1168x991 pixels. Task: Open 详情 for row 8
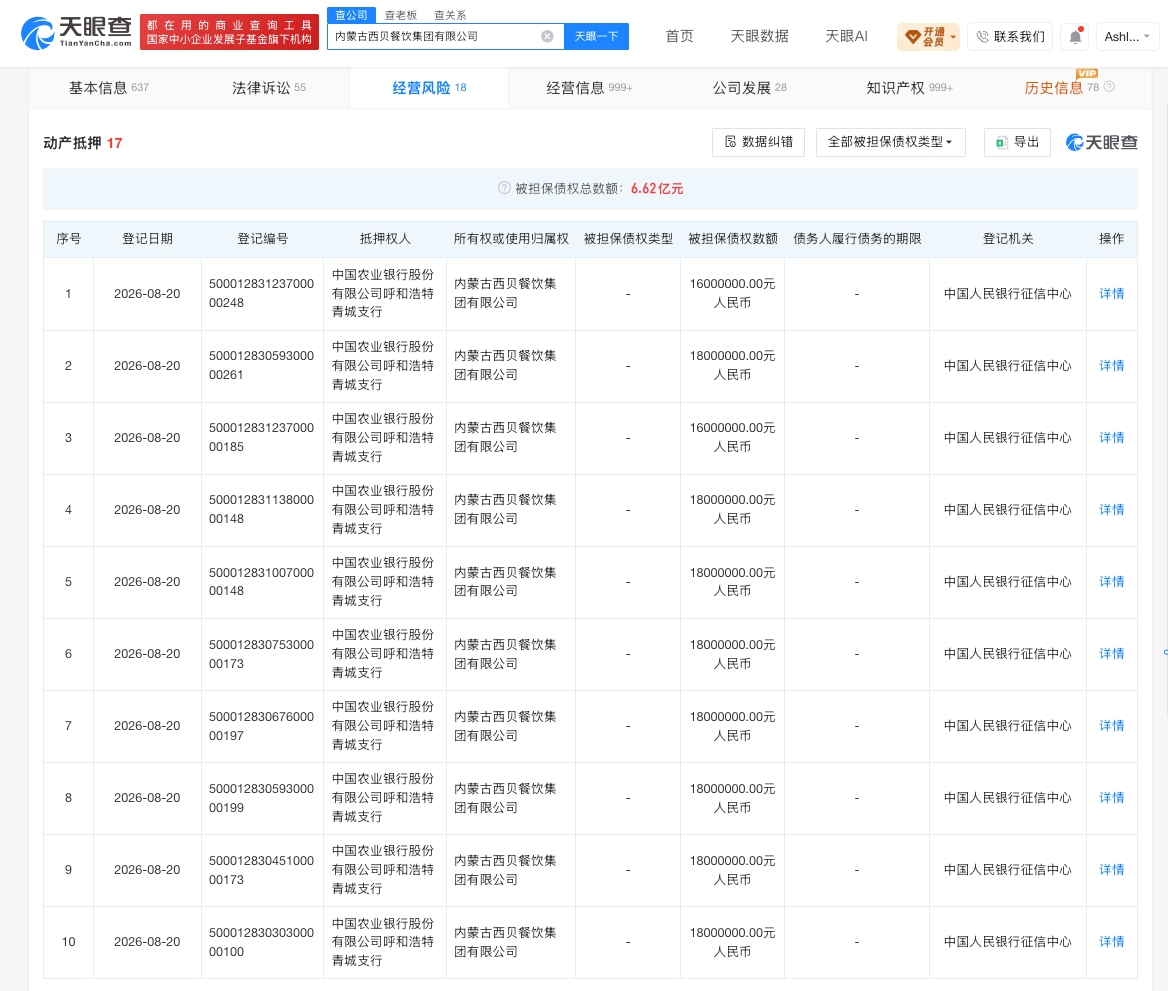(x=1111, y=798)
